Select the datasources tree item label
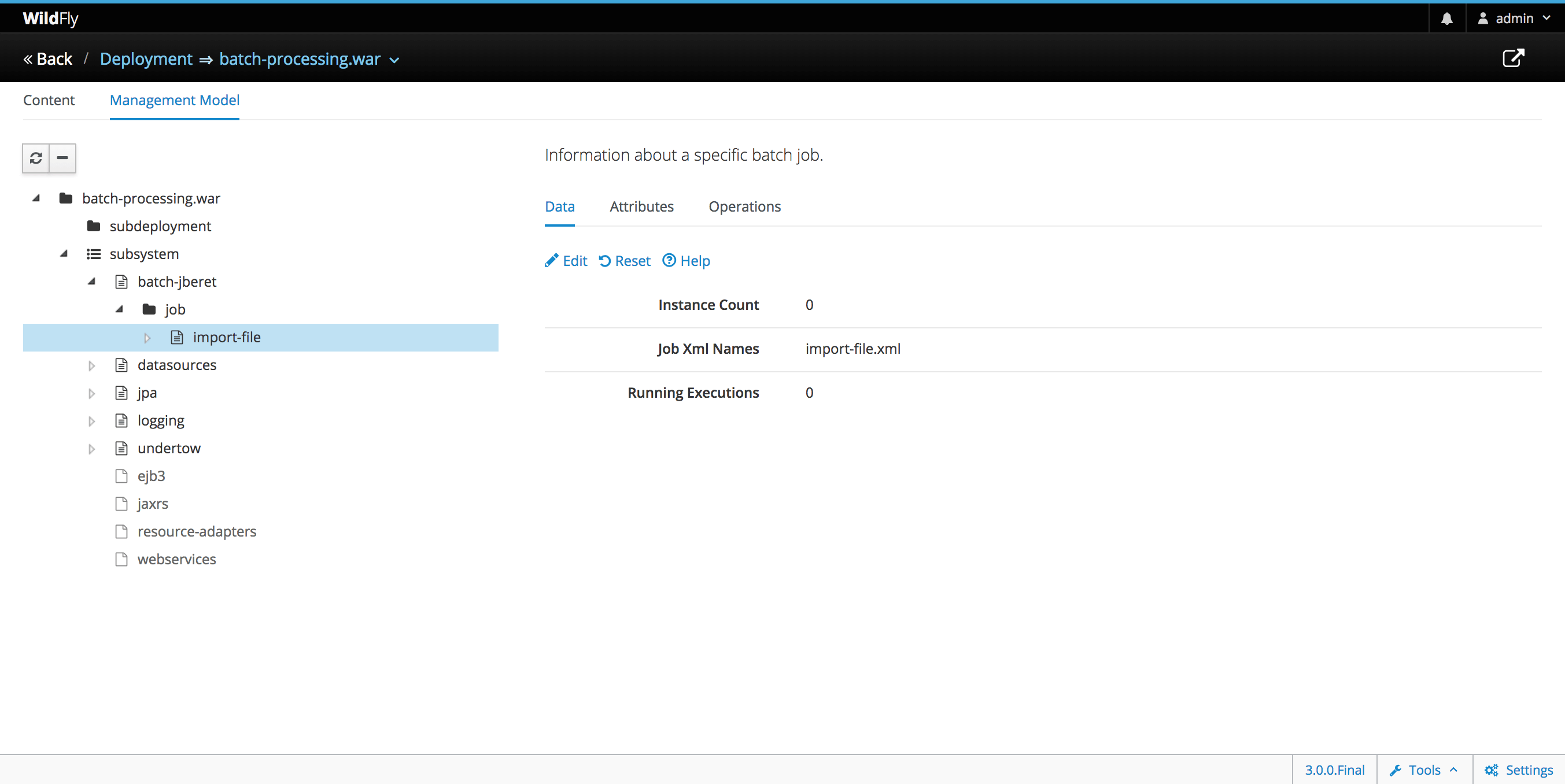Screen dimensions: 1565x784 (x=177, y=365)
